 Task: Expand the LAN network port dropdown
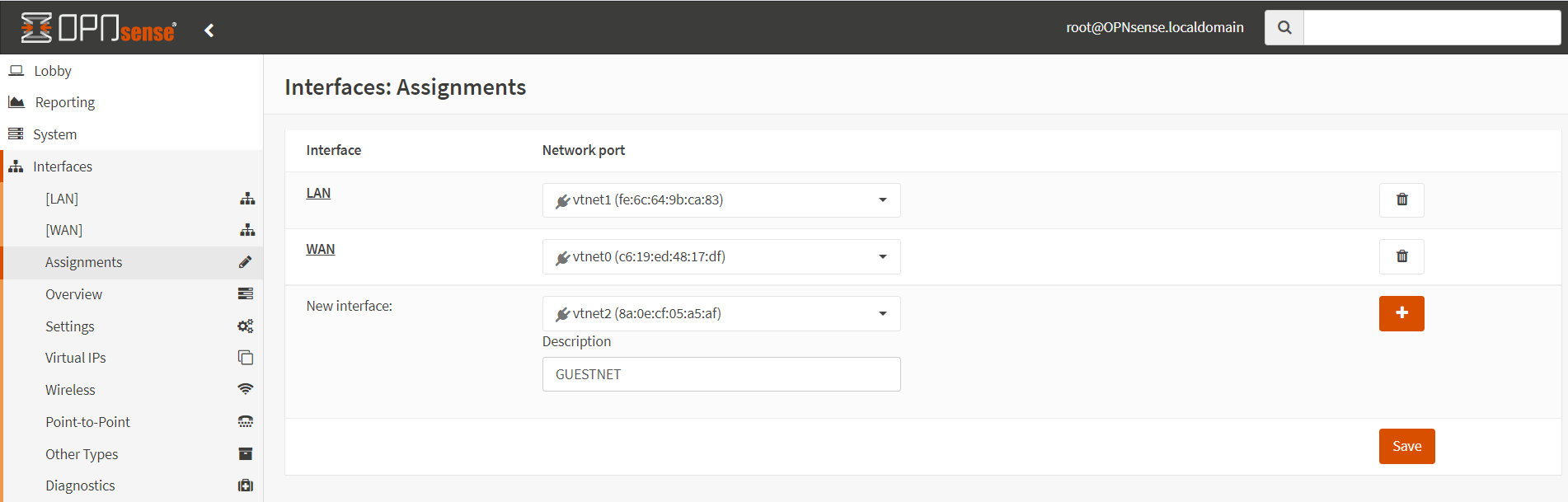(721, 200)
